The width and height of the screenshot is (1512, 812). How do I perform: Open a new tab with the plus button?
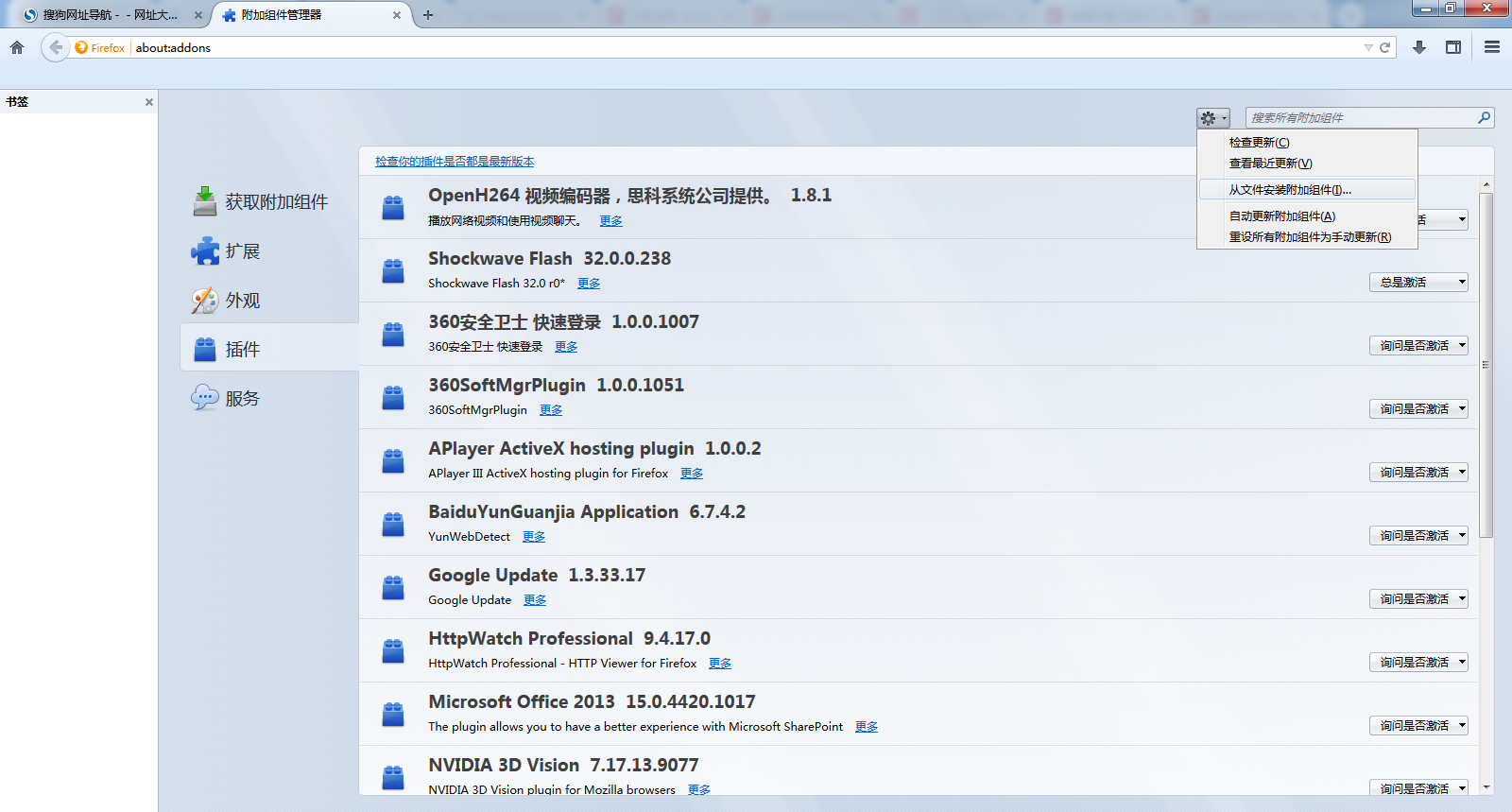(x=428, y=15)
